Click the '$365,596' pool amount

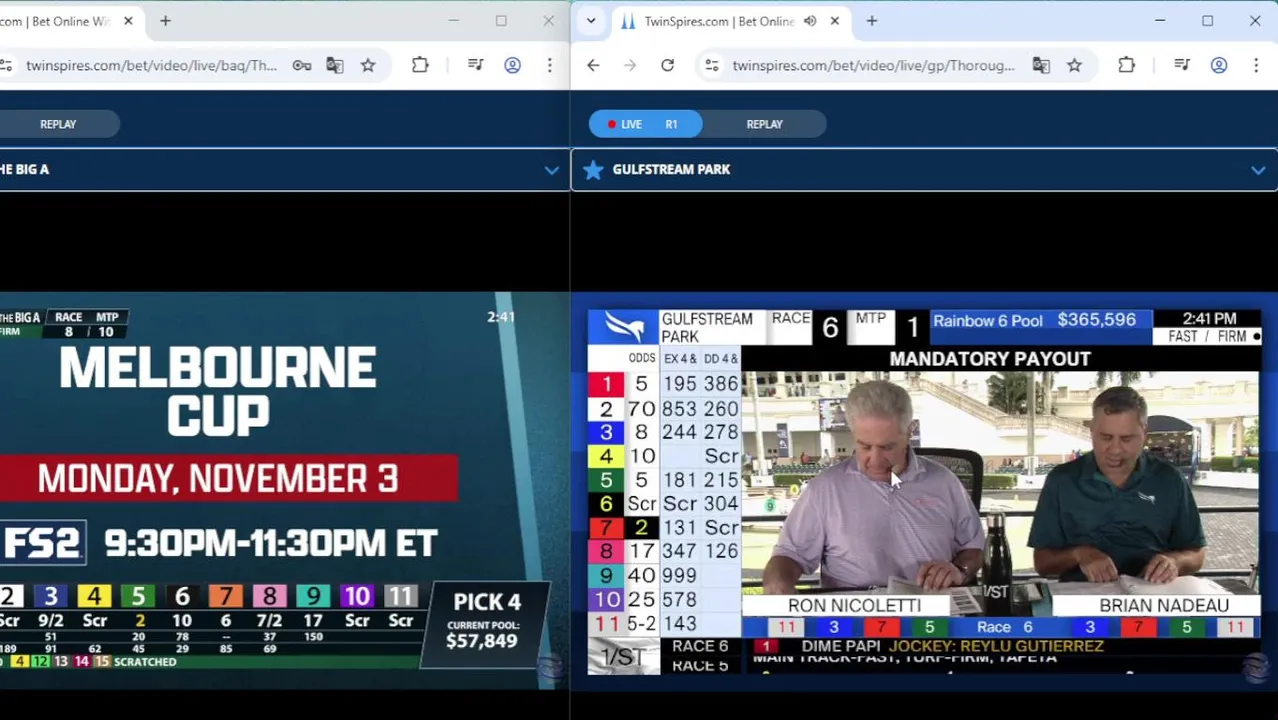coord(1096,320)
